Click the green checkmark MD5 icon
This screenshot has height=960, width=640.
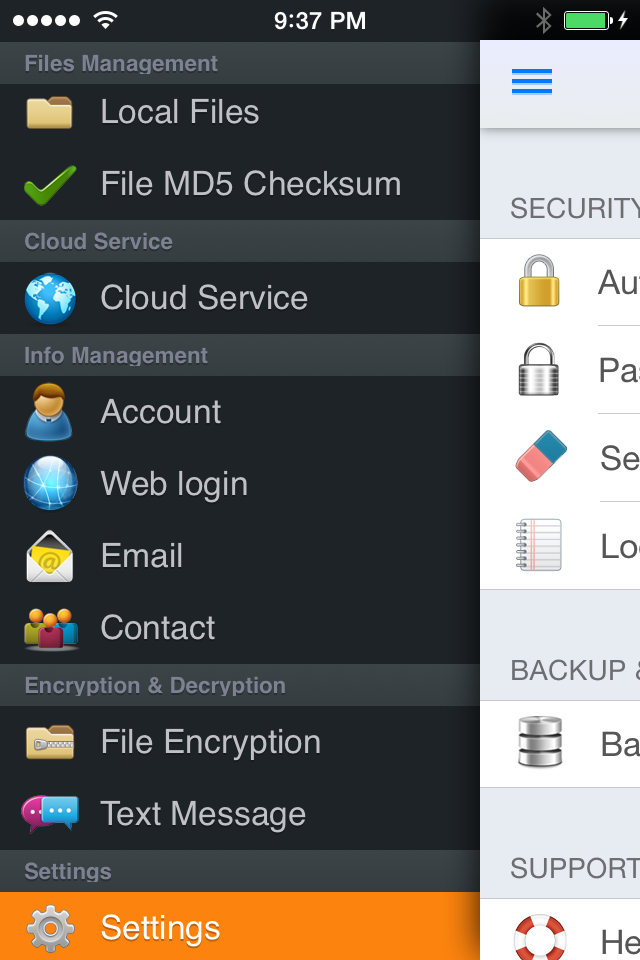(49, 184)
